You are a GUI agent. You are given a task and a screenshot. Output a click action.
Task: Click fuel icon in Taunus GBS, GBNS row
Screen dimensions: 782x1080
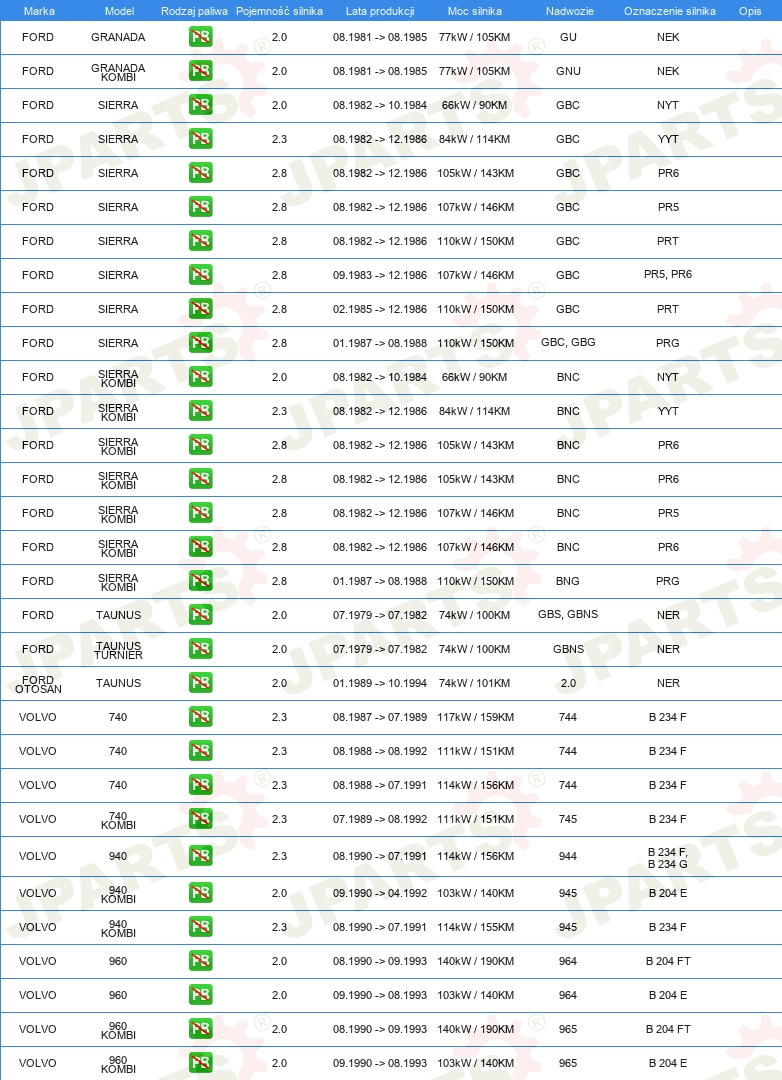coord(200,614)
